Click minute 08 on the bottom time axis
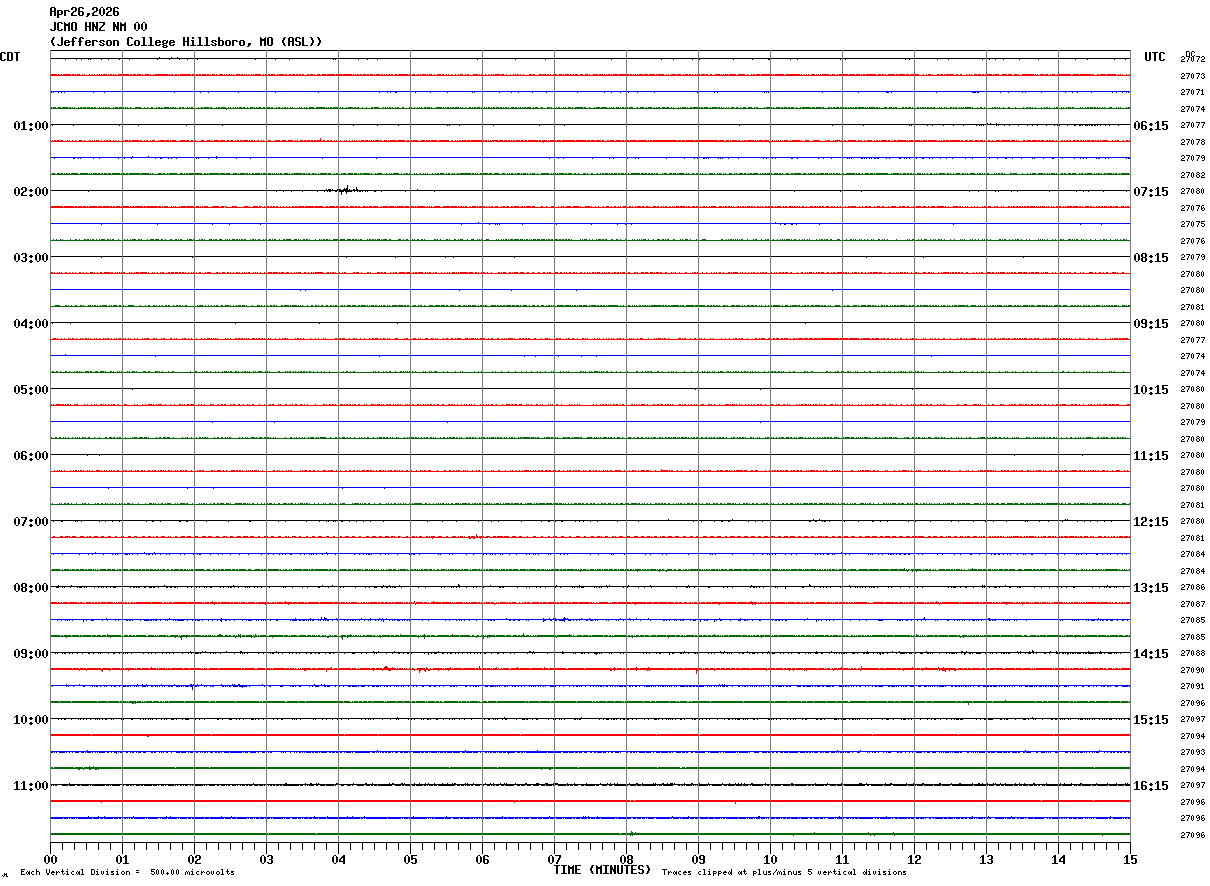The image size is (1210, 886). point(627,859)
